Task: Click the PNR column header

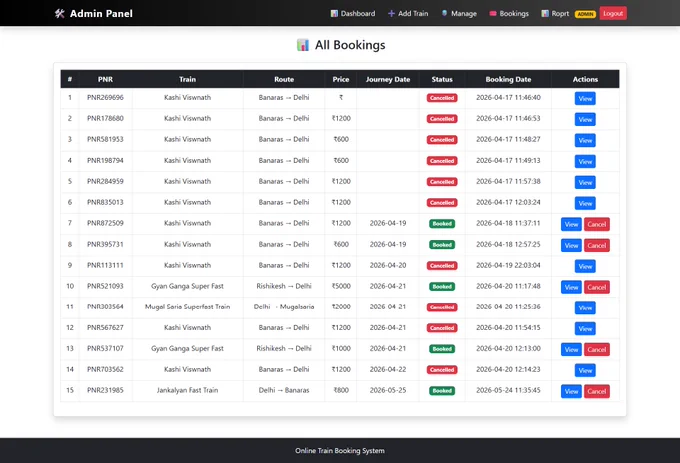Action: click(105, 79)
